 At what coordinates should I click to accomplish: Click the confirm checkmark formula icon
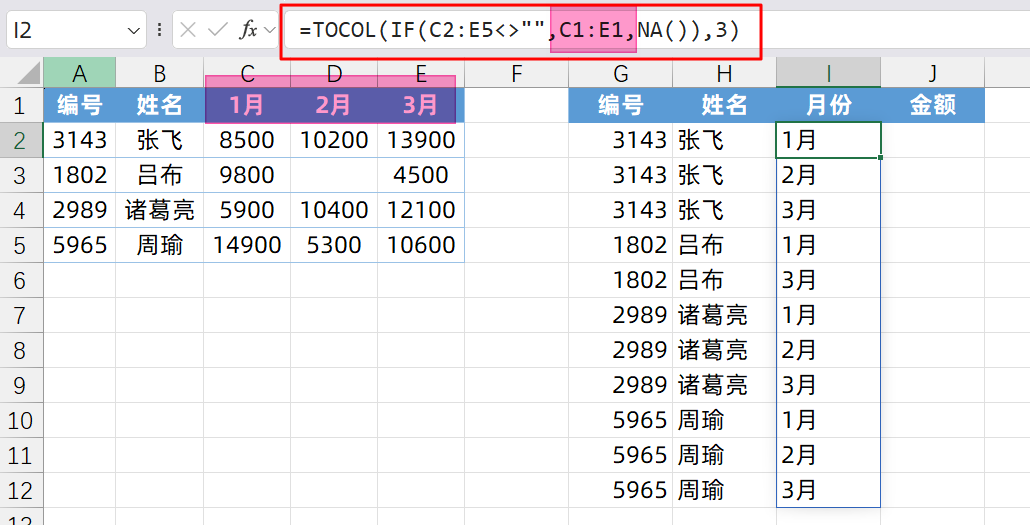coord(217,30)
